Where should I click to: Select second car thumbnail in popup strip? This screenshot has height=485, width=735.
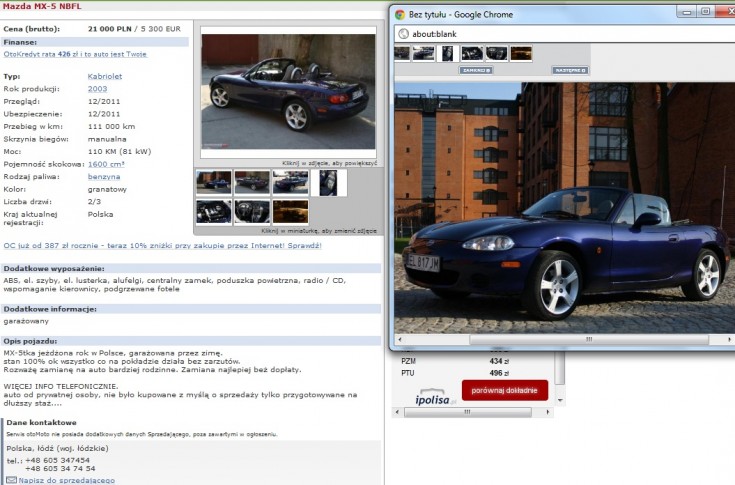423,53
